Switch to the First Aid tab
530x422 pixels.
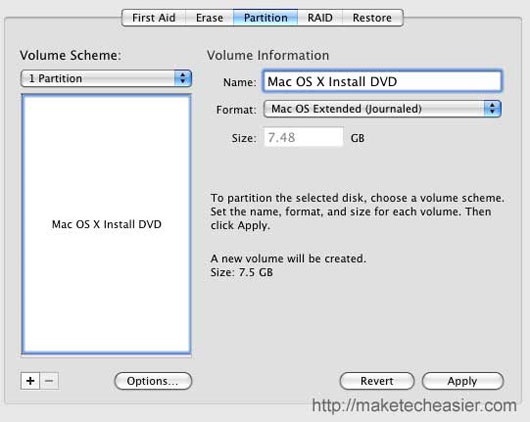tap(153, 18)
